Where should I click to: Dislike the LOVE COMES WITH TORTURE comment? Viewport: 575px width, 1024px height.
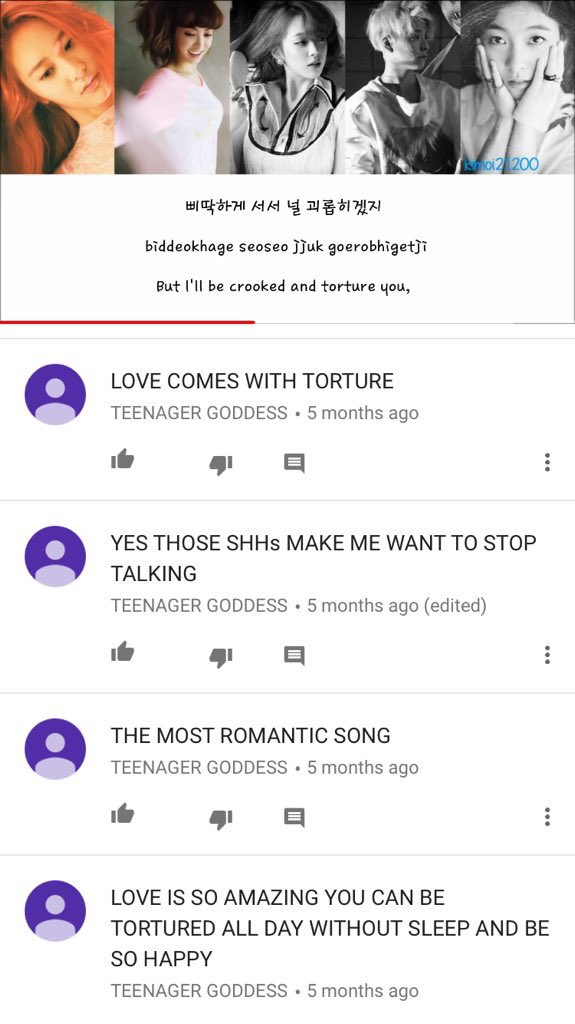221,464
